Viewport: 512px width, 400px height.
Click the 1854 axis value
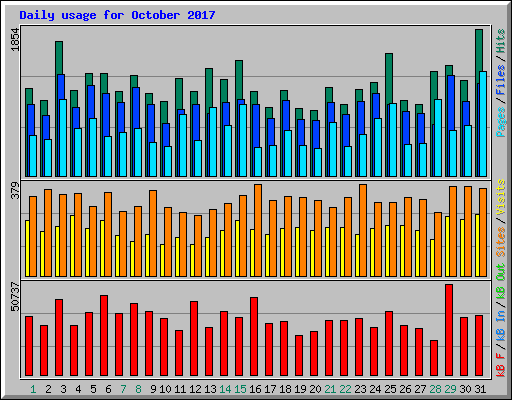tap(15, 40)
